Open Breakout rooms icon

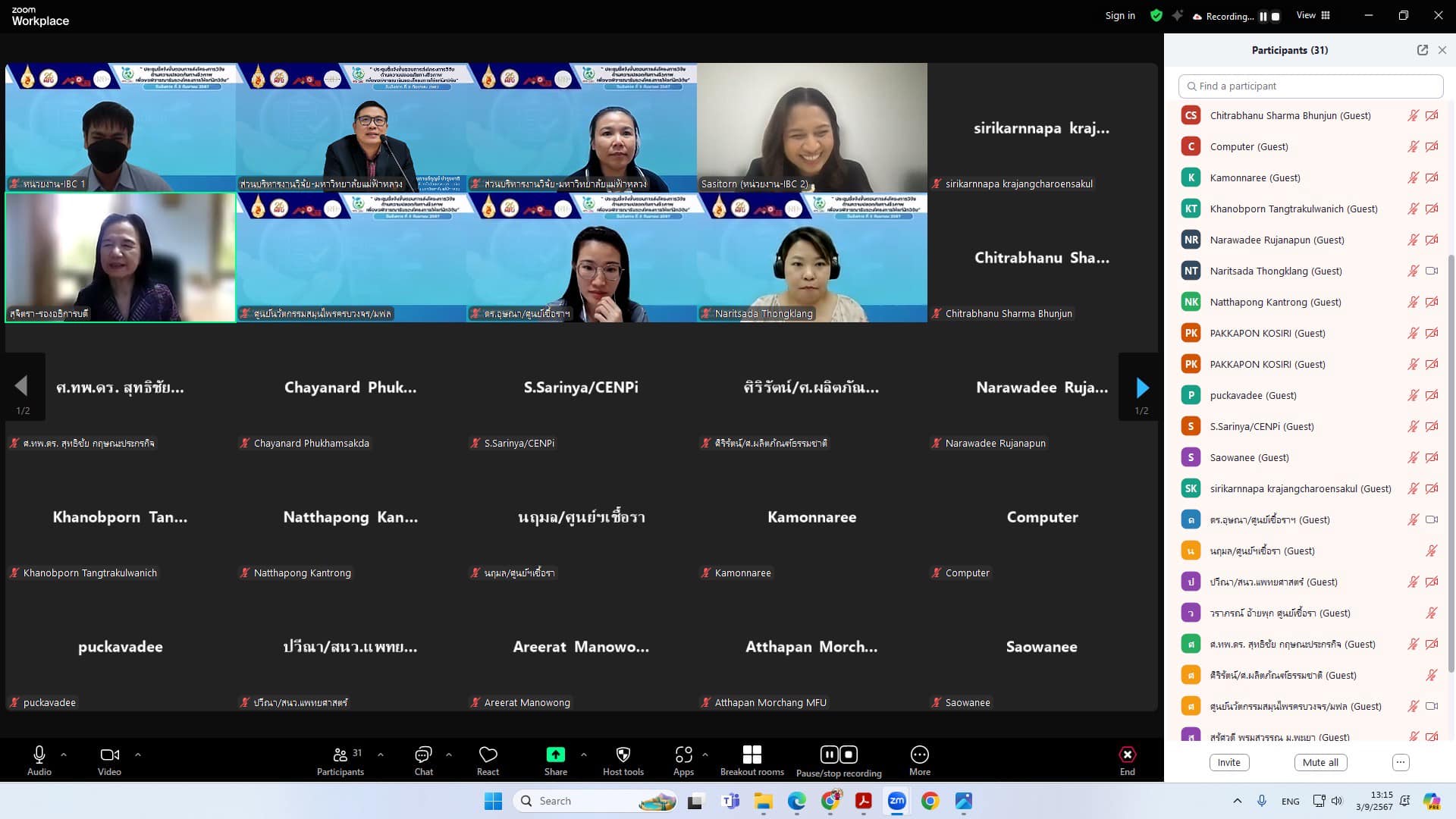[x=752, y=755]
